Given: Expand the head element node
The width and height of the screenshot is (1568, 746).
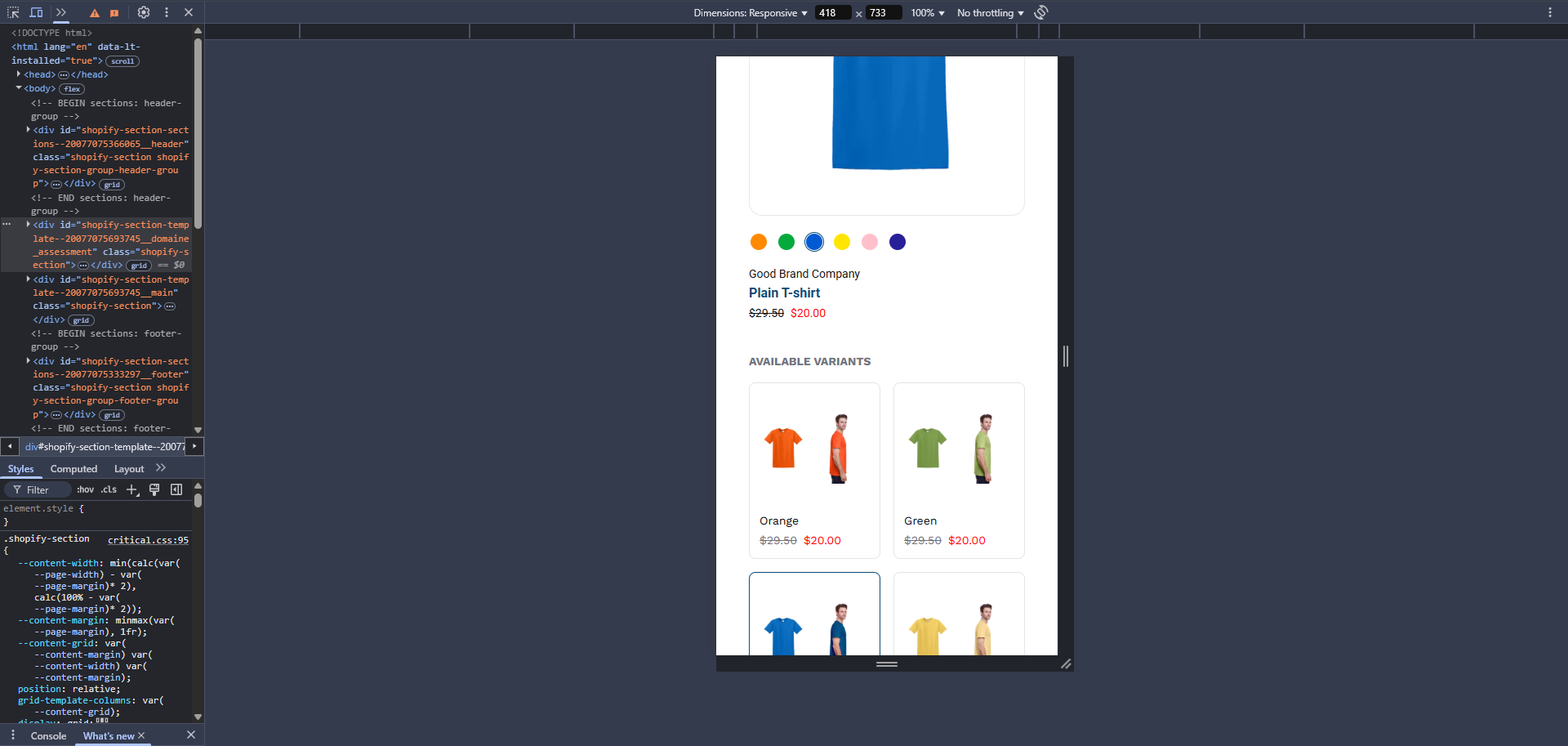Looking at the screenshot, I should pos(19,74).
